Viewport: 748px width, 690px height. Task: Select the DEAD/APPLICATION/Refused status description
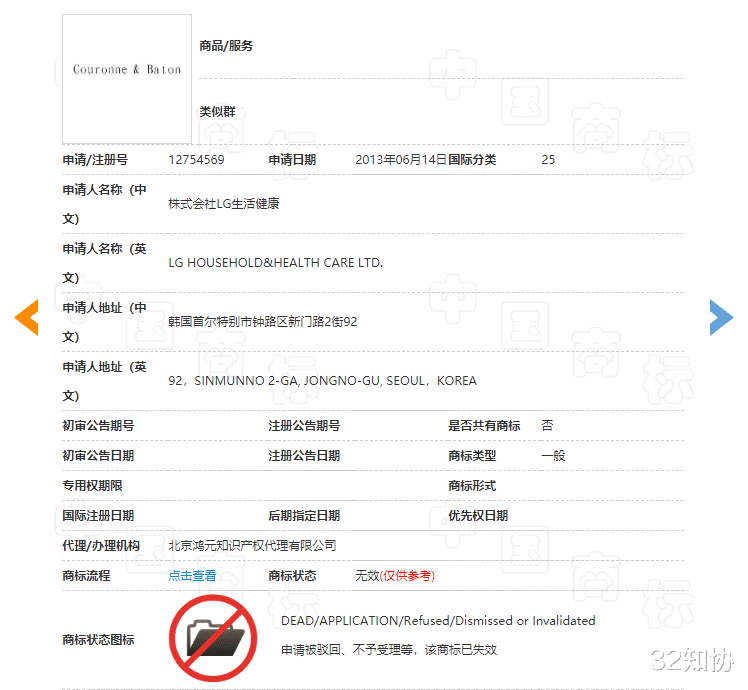pyautogui.click(x=438, y=621)
